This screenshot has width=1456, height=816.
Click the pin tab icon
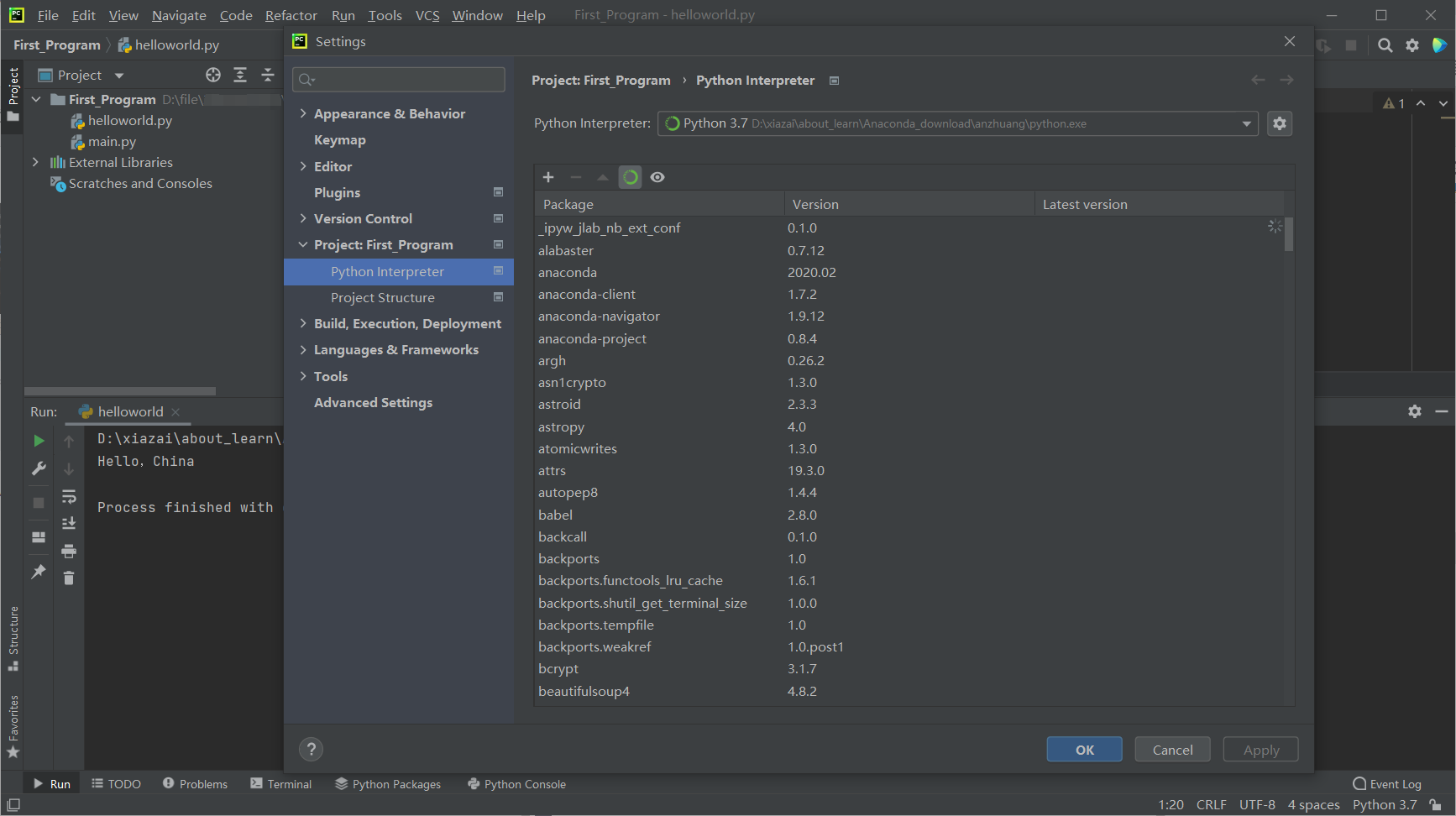click(39, 571)
